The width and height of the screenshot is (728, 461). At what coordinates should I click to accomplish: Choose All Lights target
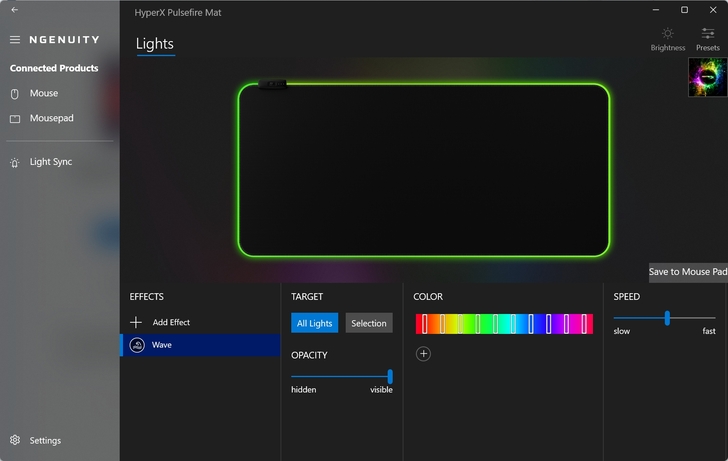[x=314, y=323]
